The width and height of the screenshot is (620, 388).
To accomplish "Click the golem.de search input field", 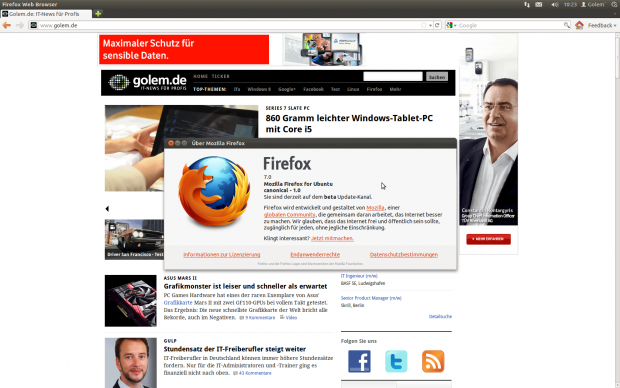I will (393, 76).
